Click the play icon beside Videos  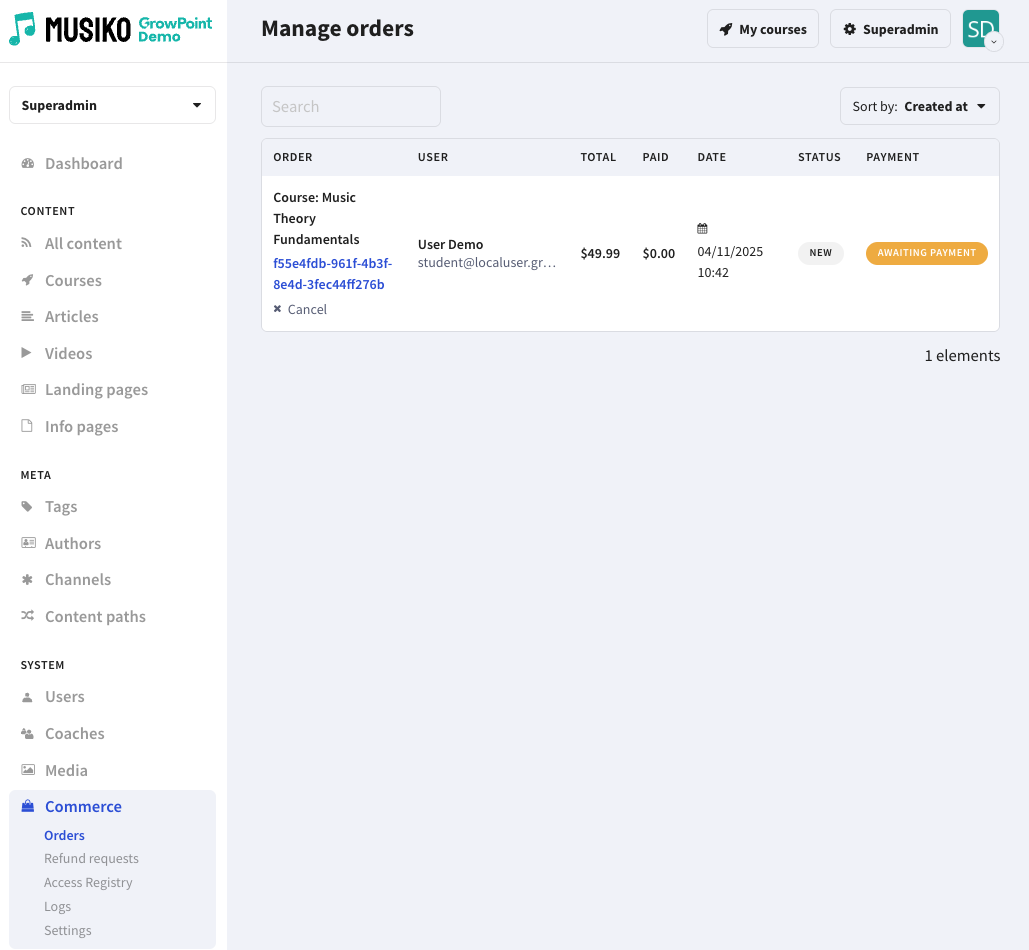click(28, 353)
